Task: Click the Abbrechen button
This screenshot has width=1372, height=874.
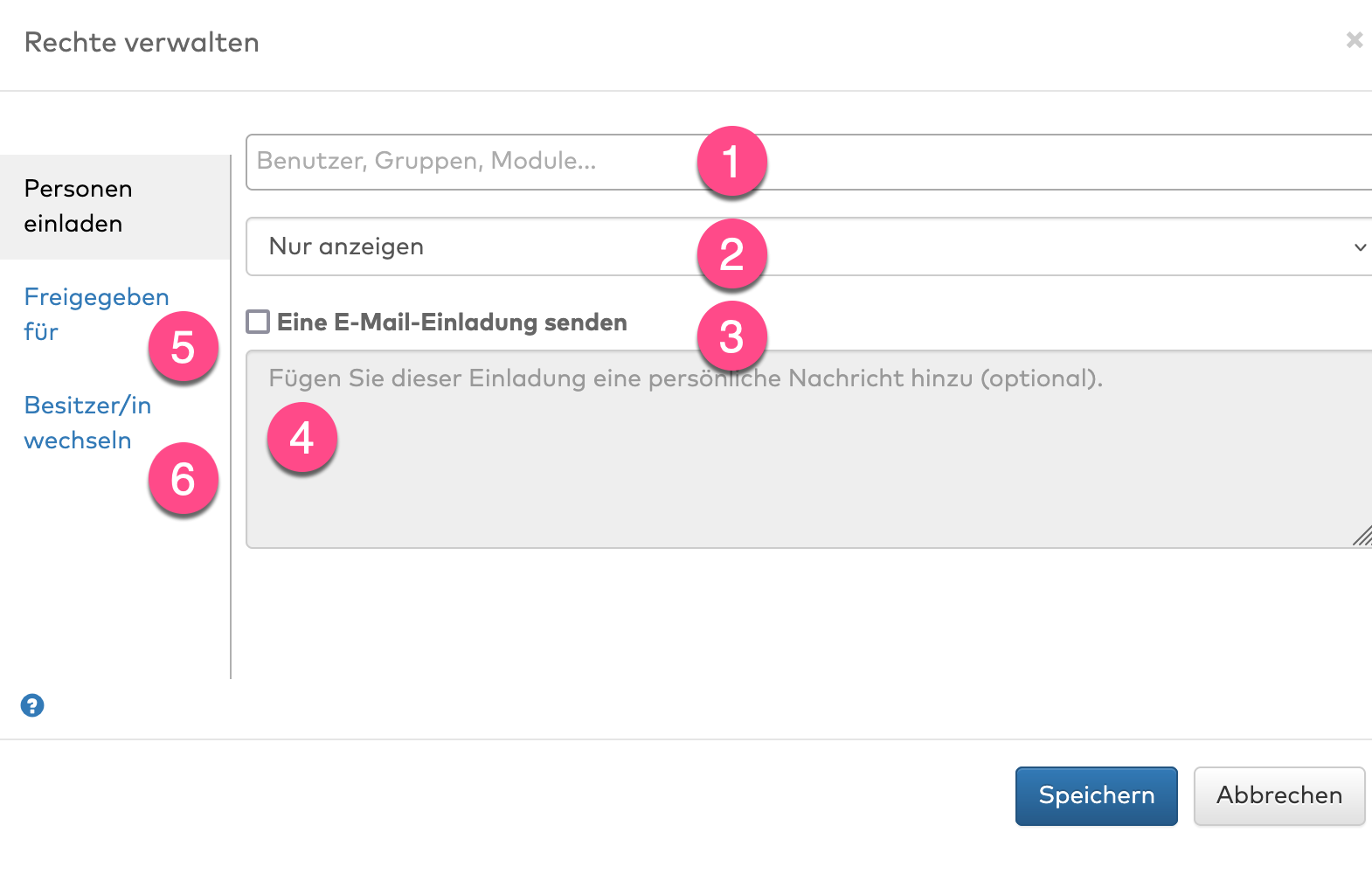Action: point(1278,795)
